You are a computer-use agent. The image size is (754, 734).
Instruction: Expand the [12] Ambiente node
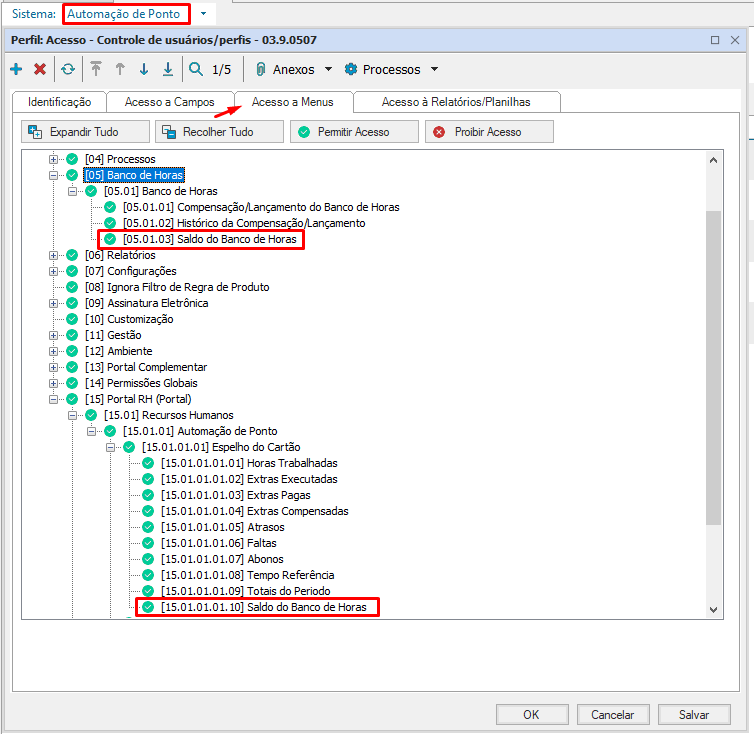tap(53, 351)
